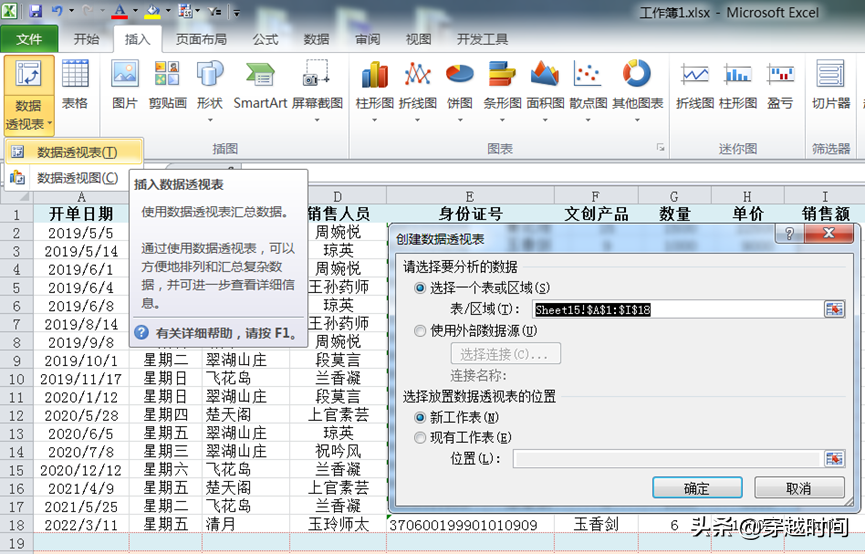Click the yellow fill color bucket button
Screen dimensions: 865x554
tap(153, 11)
